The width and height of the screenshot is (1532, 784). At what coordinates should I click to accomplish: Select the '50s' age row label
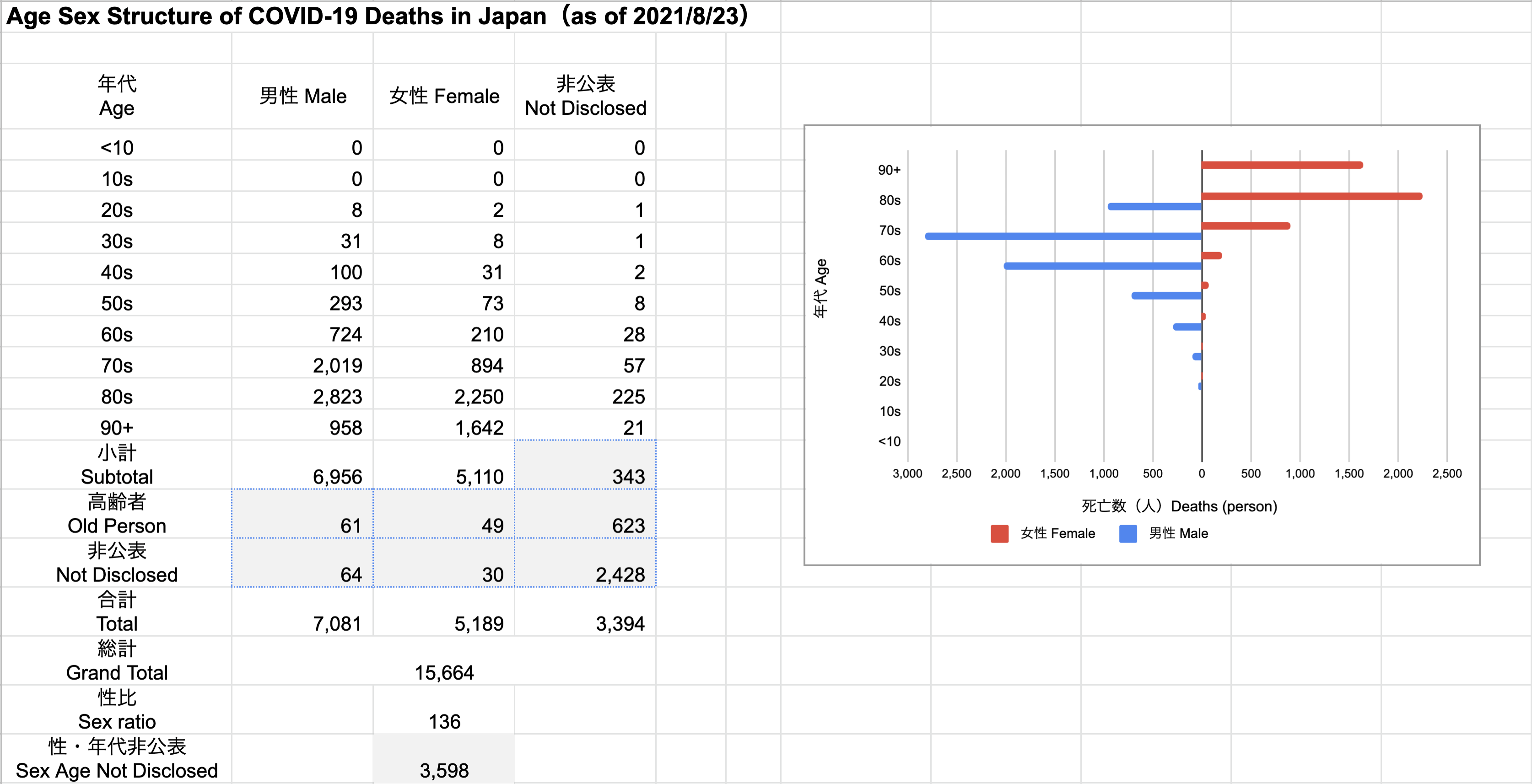(x=117, y=303)
